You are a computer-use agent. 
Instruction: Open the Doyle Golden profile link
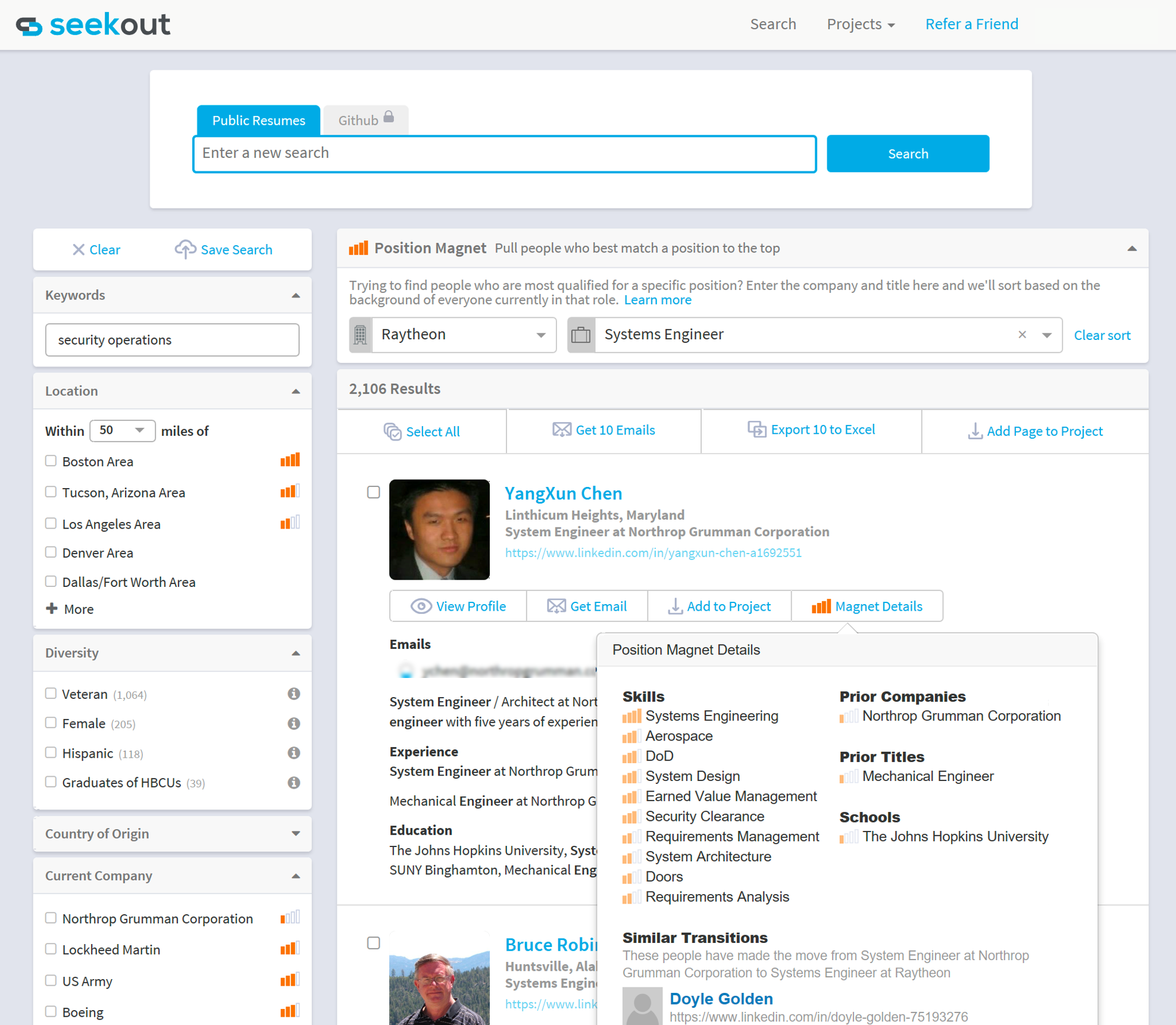[x=721, y=998]
